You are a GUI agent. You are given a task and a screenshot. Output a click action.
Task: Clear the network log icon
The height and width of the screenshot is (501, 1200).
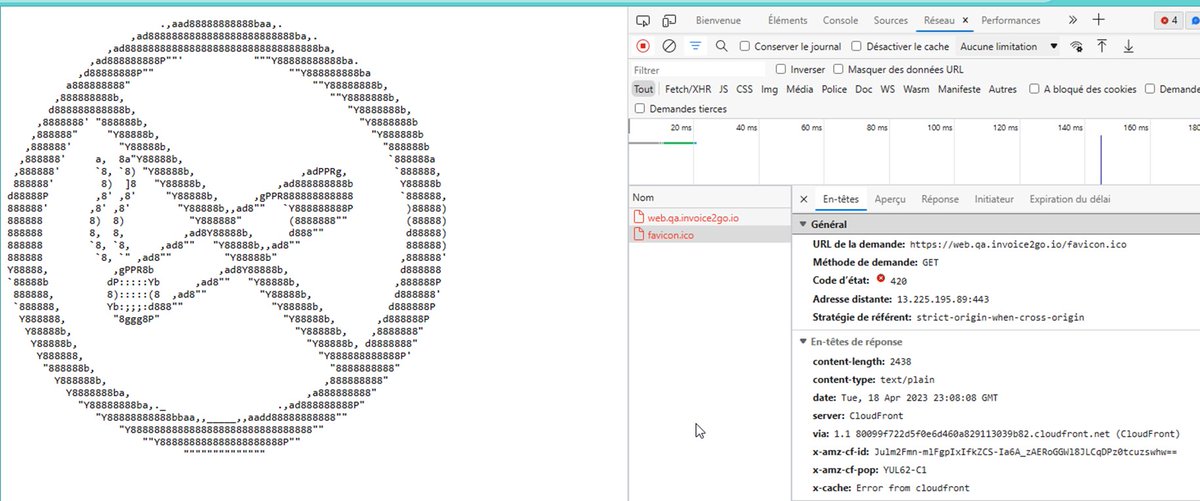click(669, 46)
